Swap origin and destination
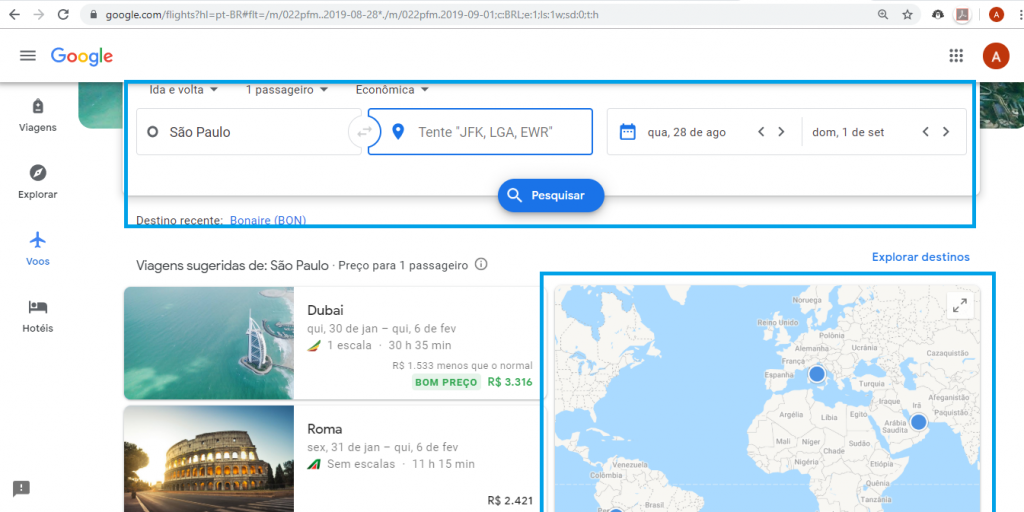The width and height of the screenshot is (1024, 512). click(x=364, y=132)
